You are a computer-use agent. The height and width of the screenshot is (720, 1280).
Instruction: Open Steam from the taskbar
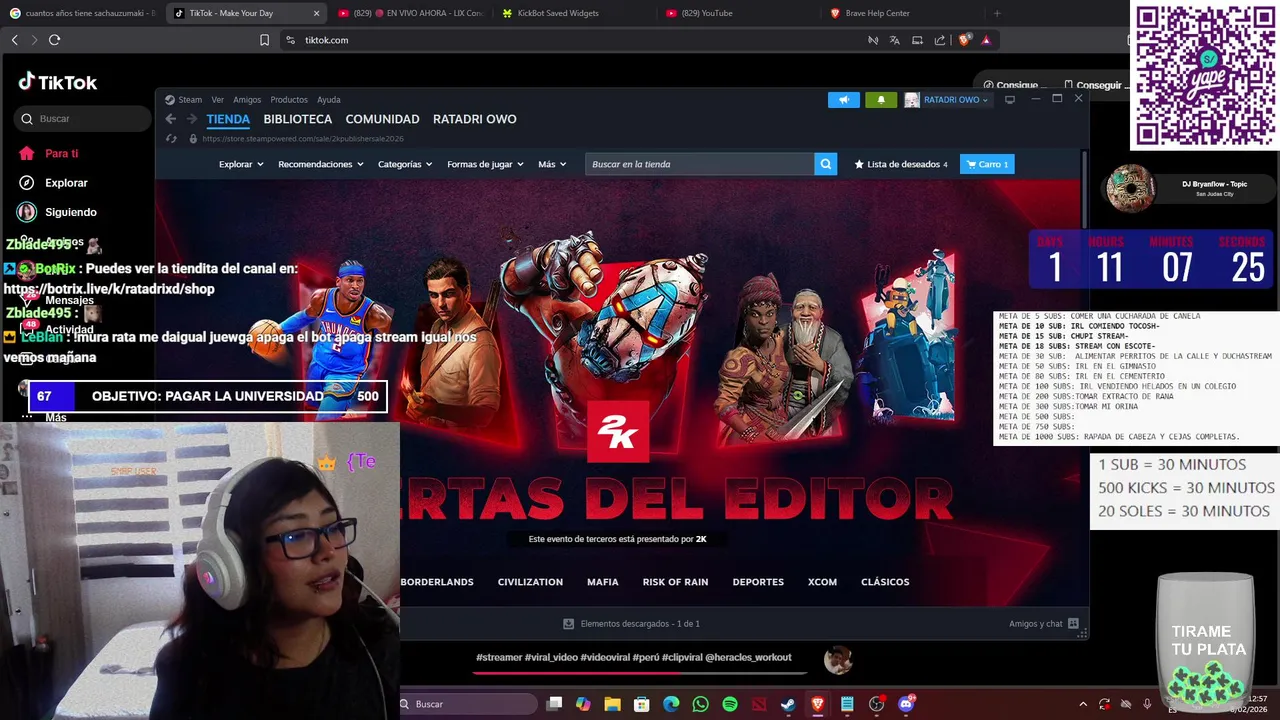[x=788, y=704]
